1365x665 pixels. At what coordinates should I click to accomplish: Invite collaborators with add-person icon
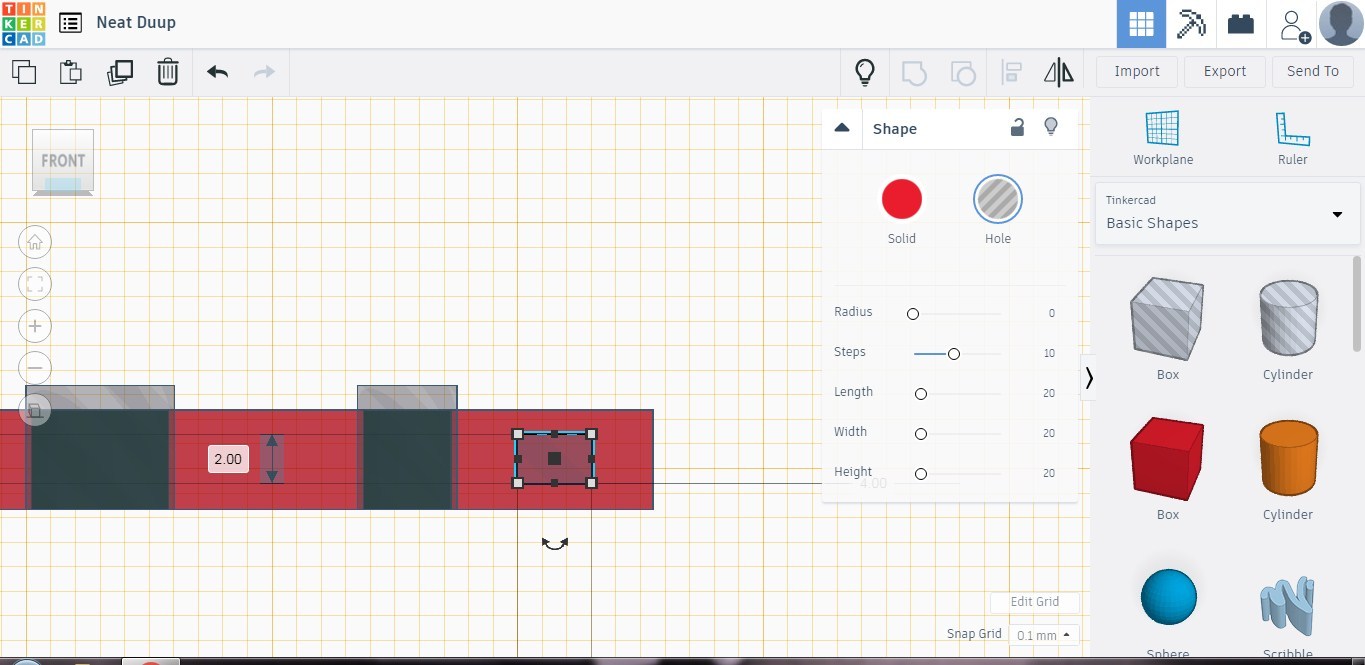pyautogui.click(x=1295, y=24)
